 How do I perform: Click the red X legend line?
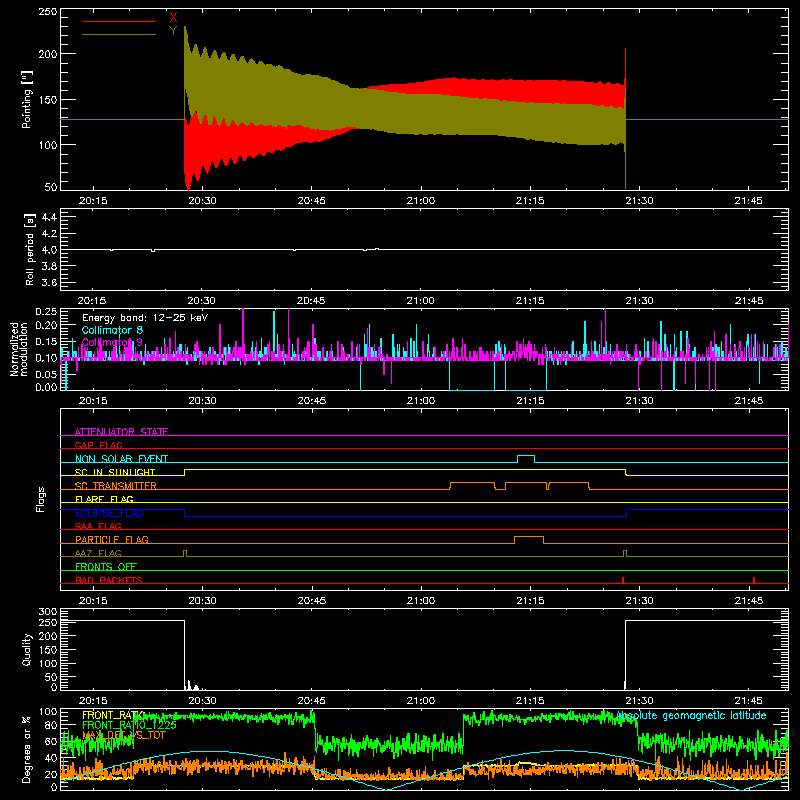point(119,21)
